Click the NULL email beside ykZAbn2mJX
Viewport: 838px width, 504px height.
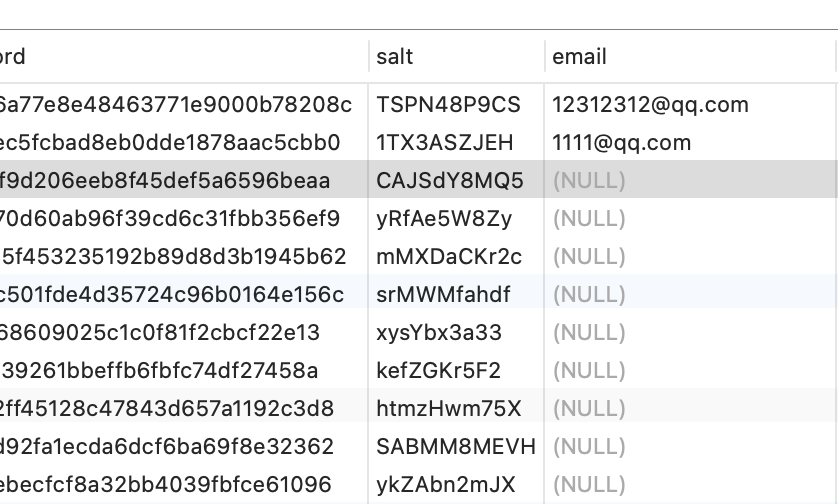click(589, 484)
